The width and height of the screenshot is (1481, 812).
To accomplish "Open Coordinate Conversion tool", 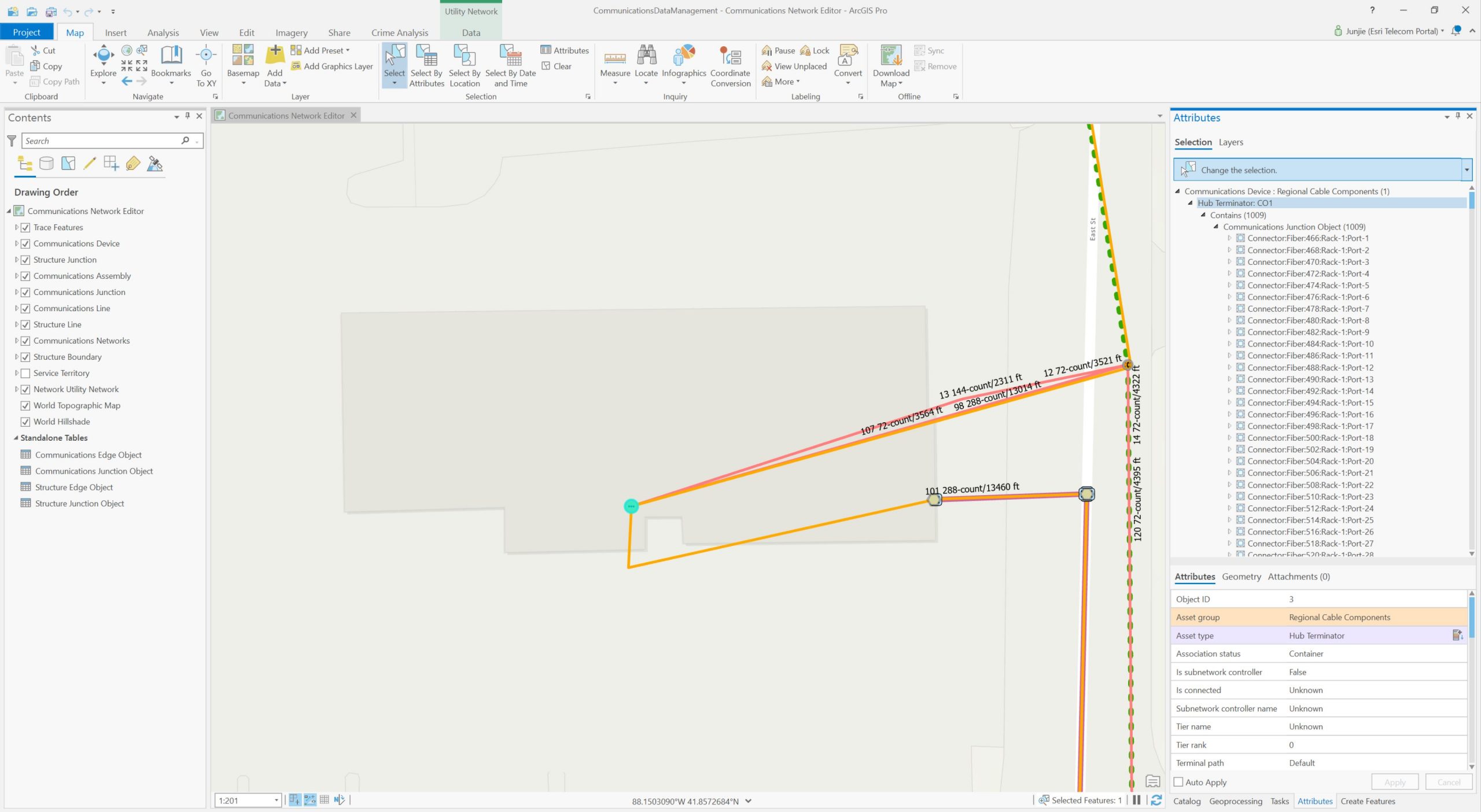I will pos(730,56).
